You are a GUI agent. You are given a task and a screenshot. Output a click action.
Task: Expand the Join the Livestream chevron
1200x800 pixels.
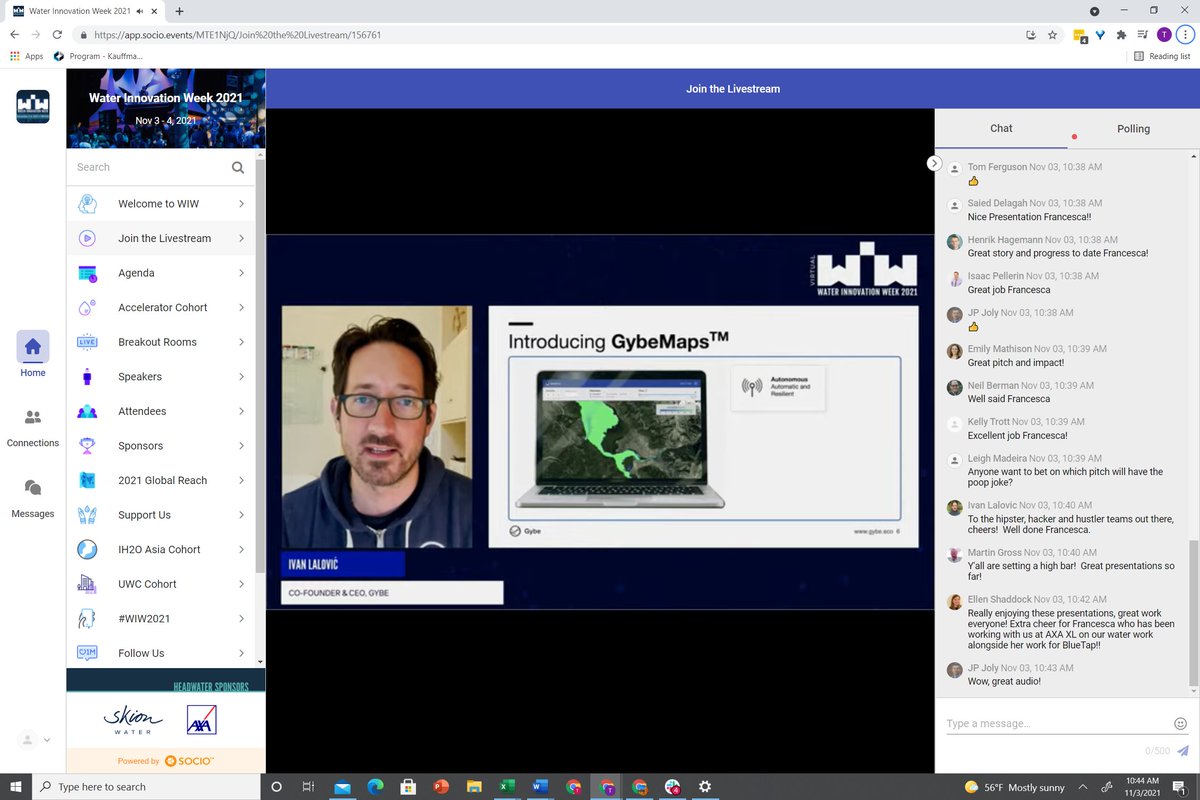coord(242,238)
